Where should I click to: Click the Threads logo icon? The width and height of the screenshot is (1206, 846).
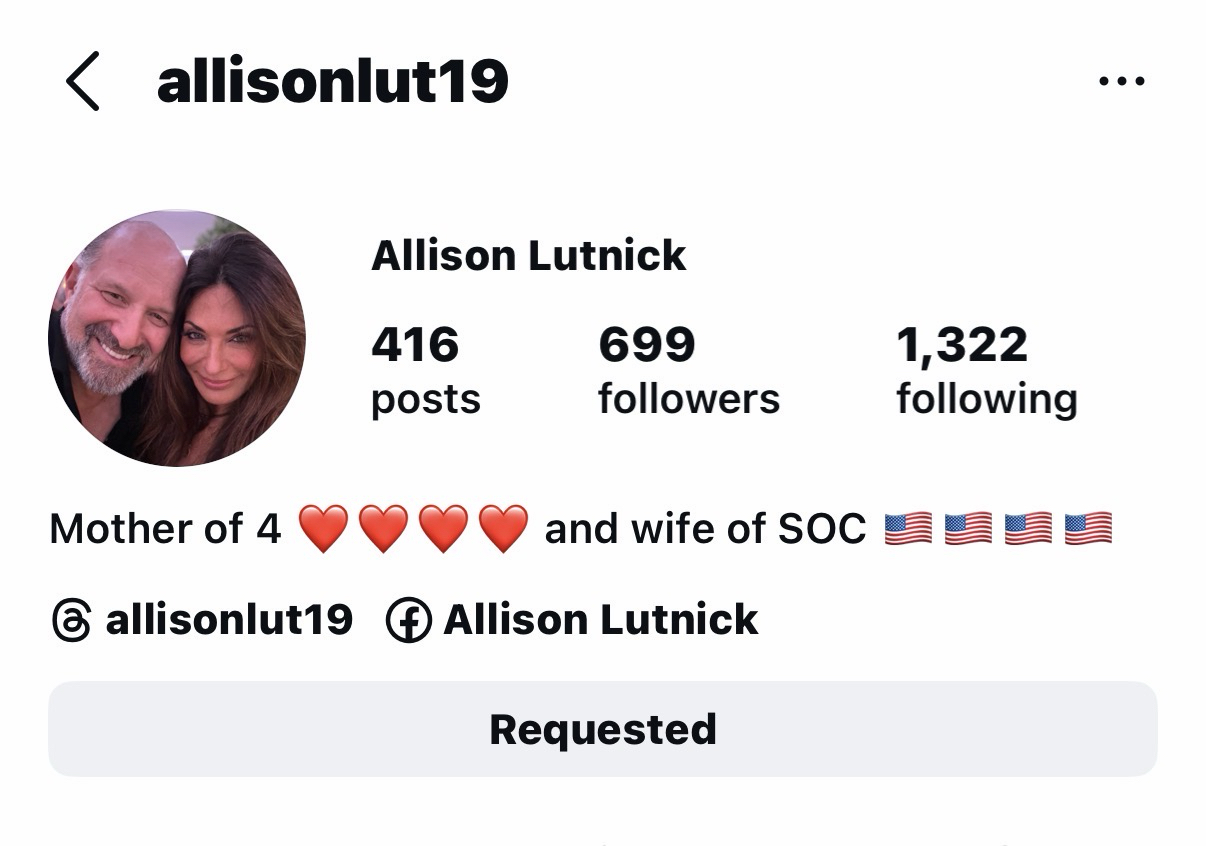pyautogui.click(x=70, y=620)
